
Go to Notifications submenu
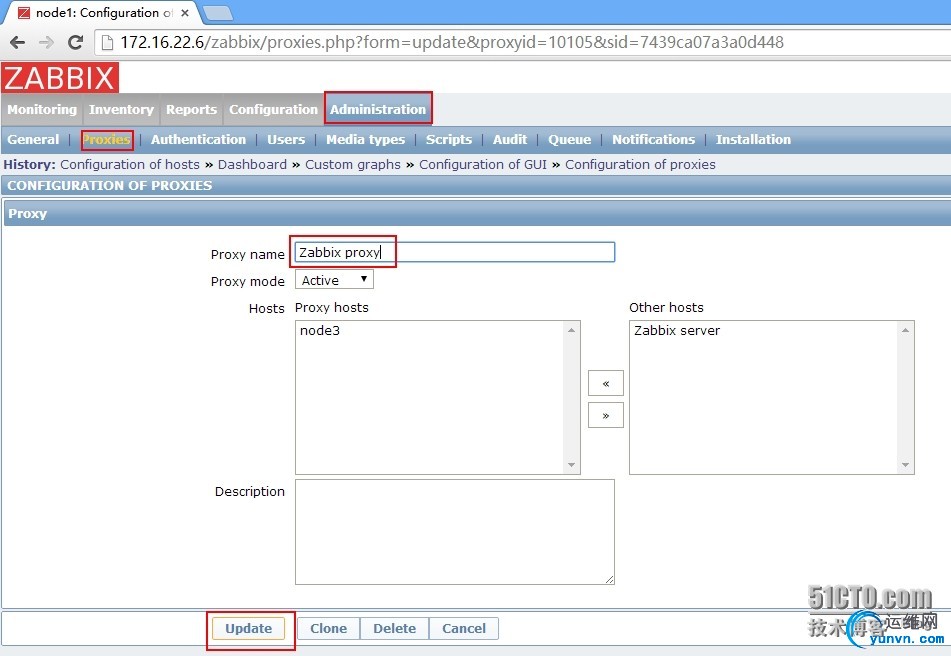pos(653,139)
